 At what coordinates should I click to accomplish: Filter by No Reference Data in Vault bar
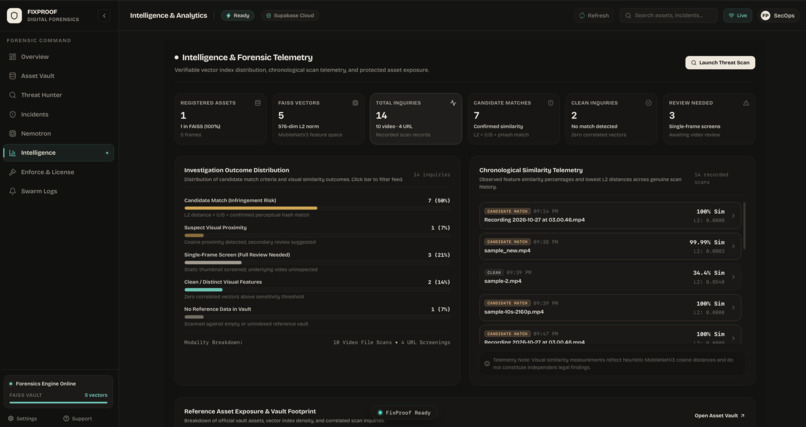pos(317,317)
